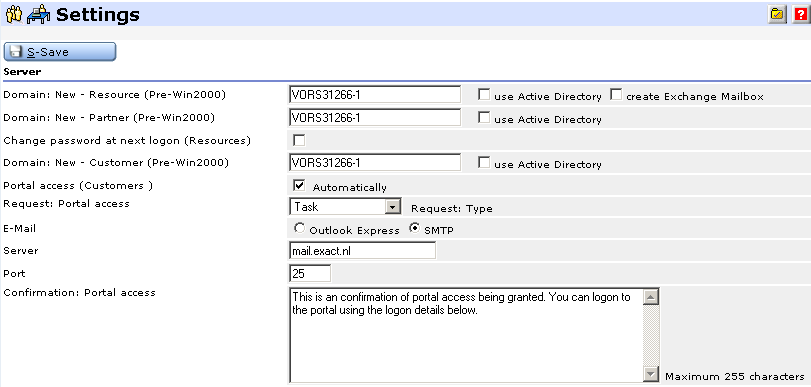Select the SMTP radio button
The image size is (811, 387).
tap(414, 228)
